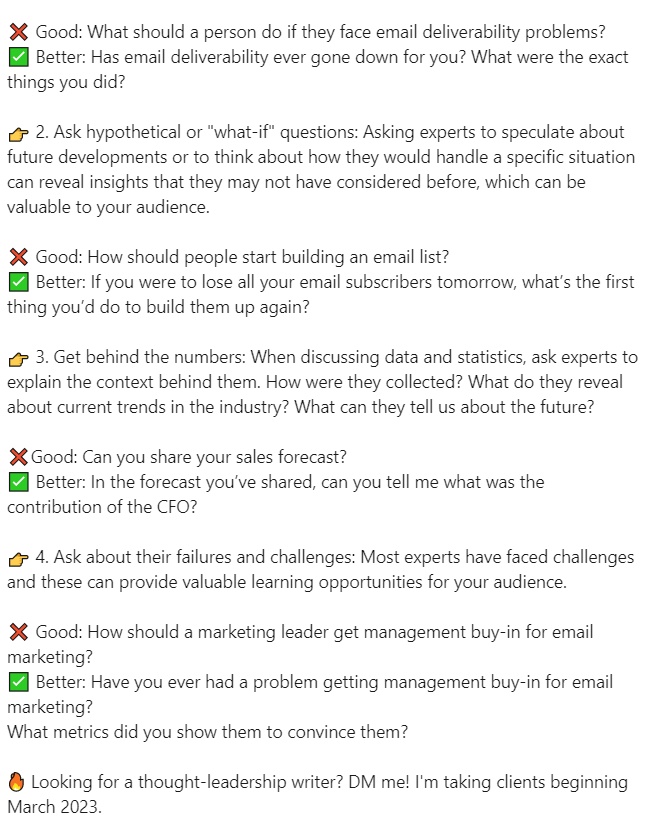Click the pointing hand beside "4. Ask about their failures"
The width and height of the screenshot is (656, 818).
click(18, 558)
